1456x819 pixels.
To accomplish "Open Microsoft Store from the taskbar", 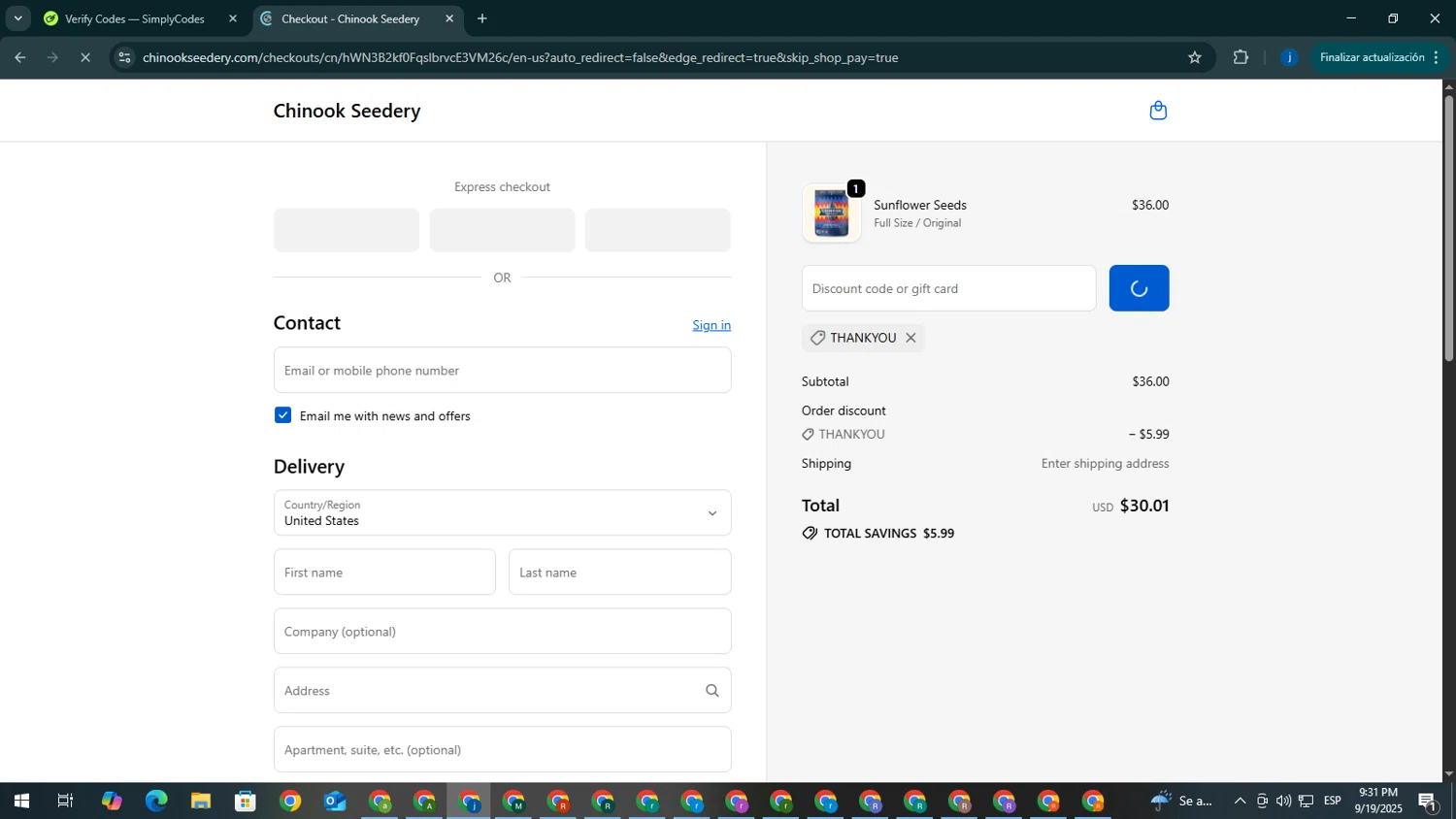I will tap(246, 801).
